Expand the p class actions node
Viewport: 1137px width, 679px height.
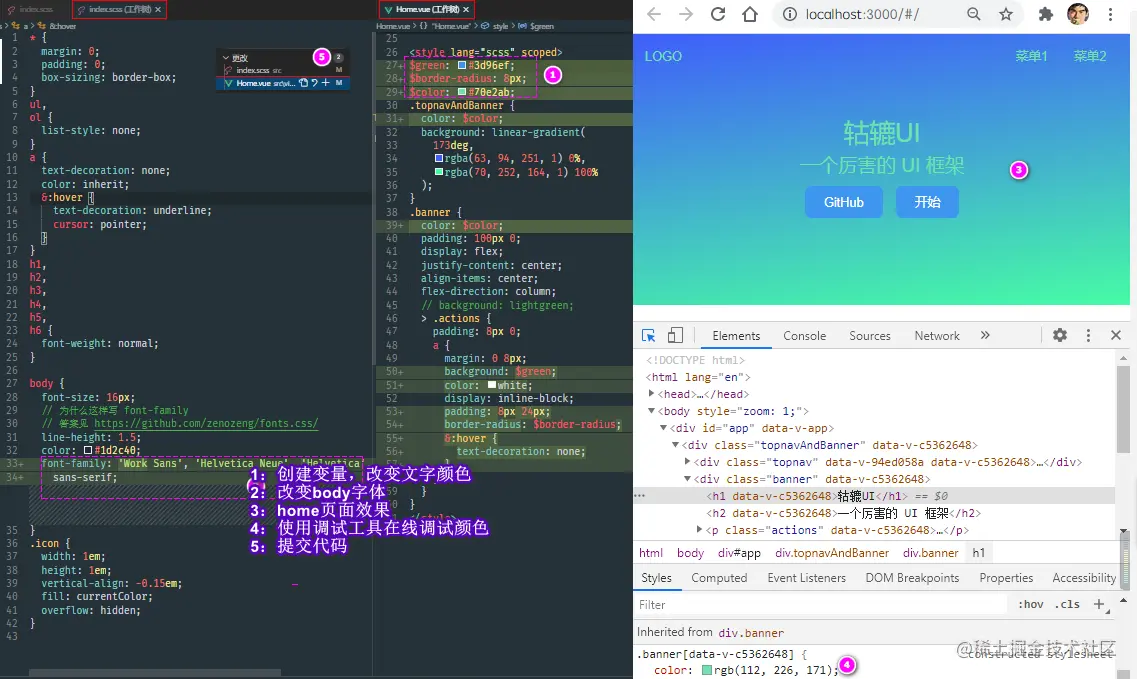[x=699, y=530]
